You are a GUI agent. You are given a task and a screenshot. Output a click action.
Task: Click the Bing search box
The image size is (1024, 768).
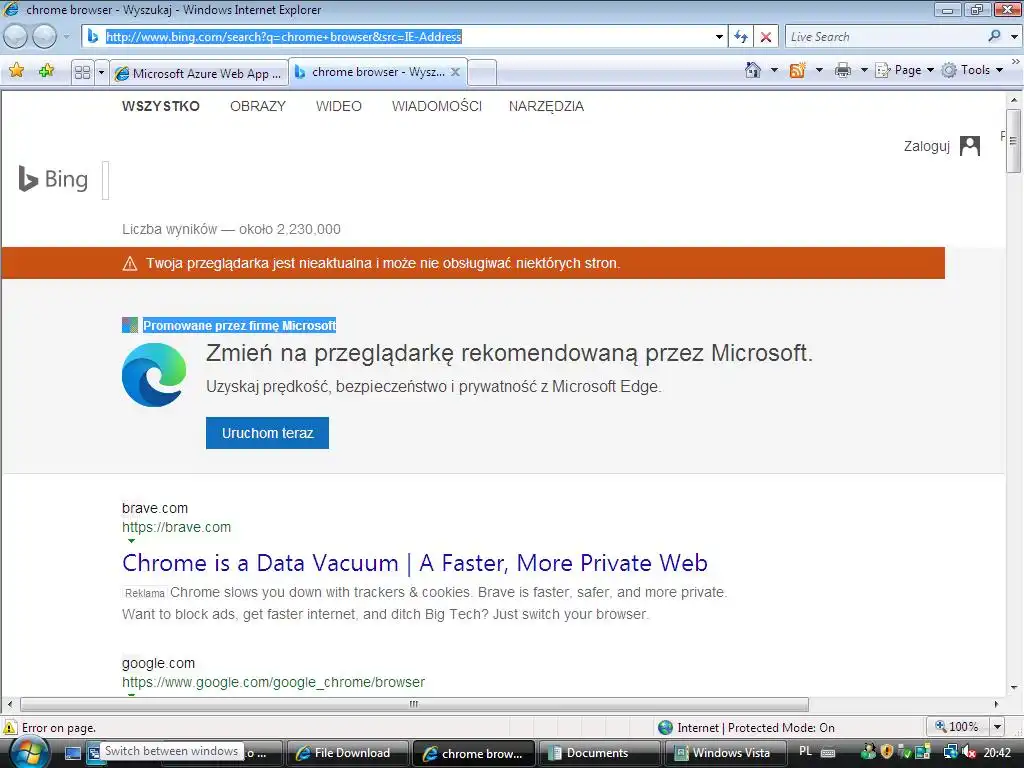tap(106, 180)
